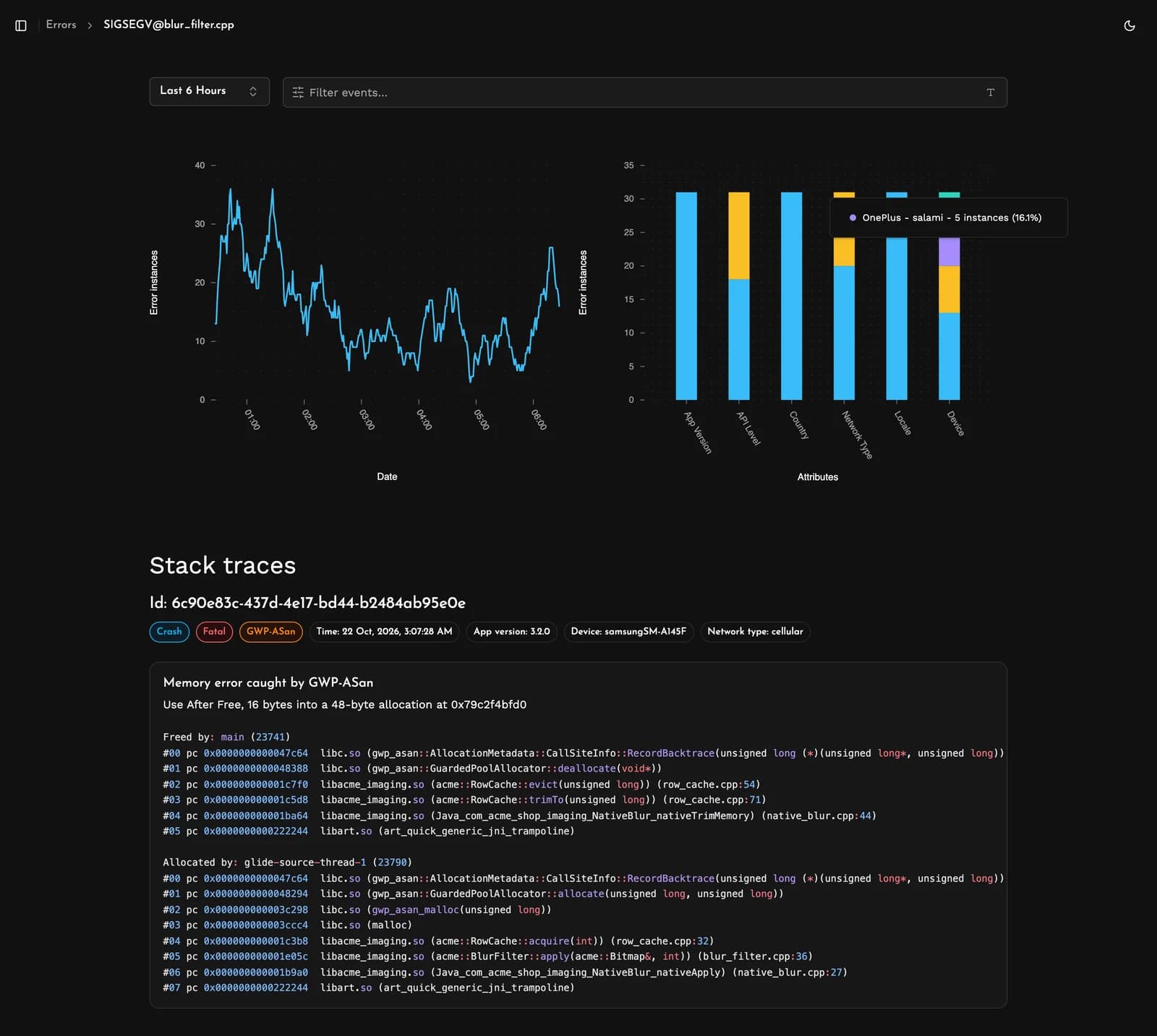
Task: Focus the Filter events input field
Action: coord(644,93)
